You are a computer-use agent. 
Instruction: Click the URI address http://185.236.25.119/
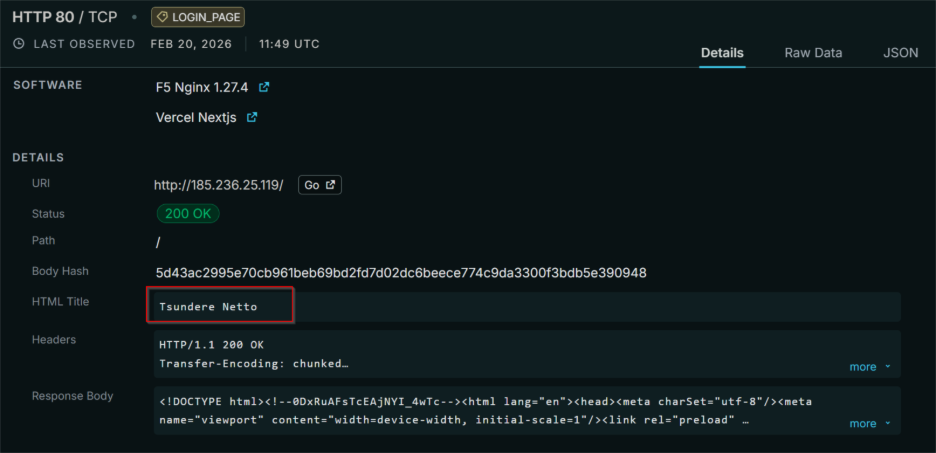(x=219, y=185)
